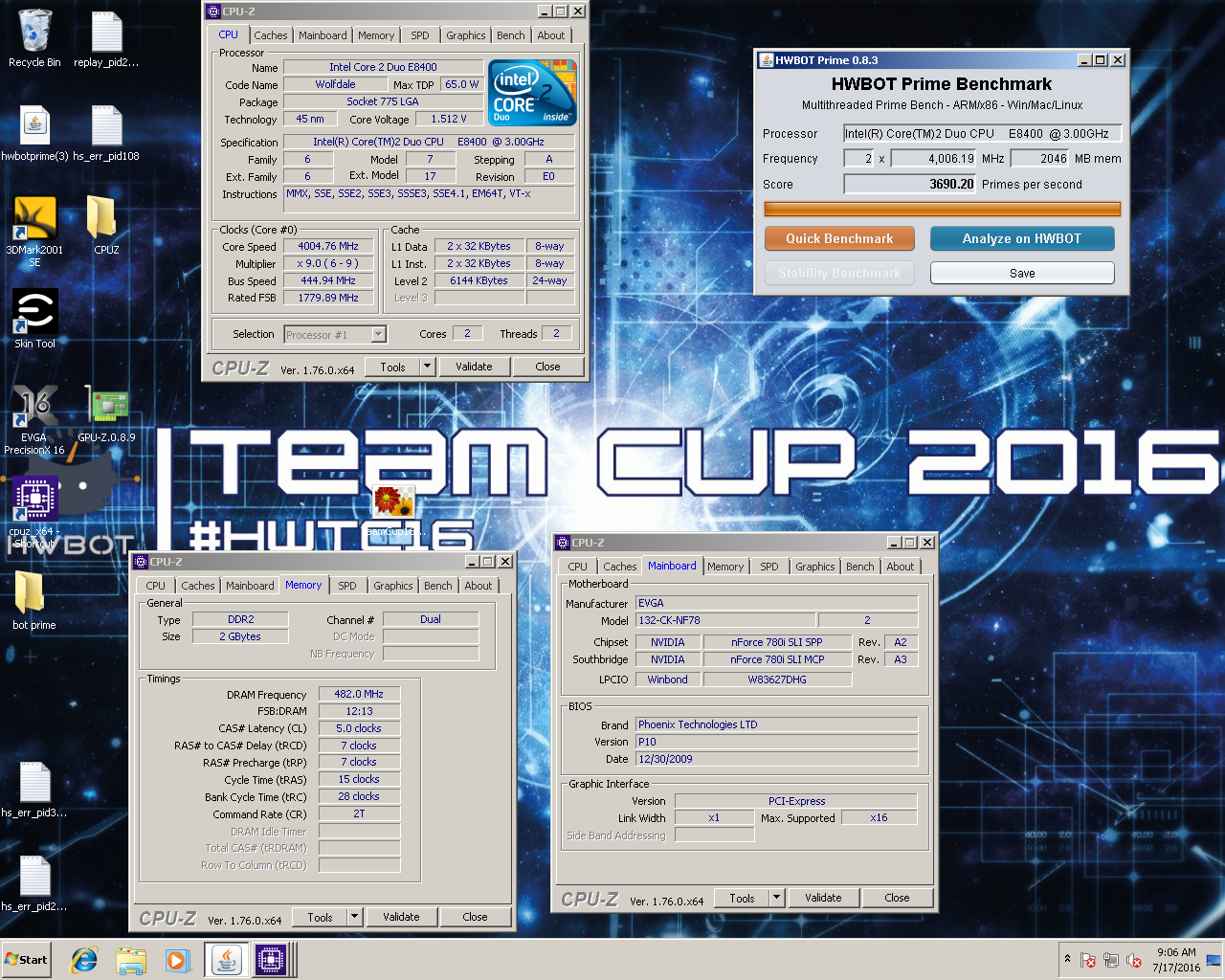Select the hwbotprime(3) Java file icon
The image size is (1225, 980).
click(34, 133)
